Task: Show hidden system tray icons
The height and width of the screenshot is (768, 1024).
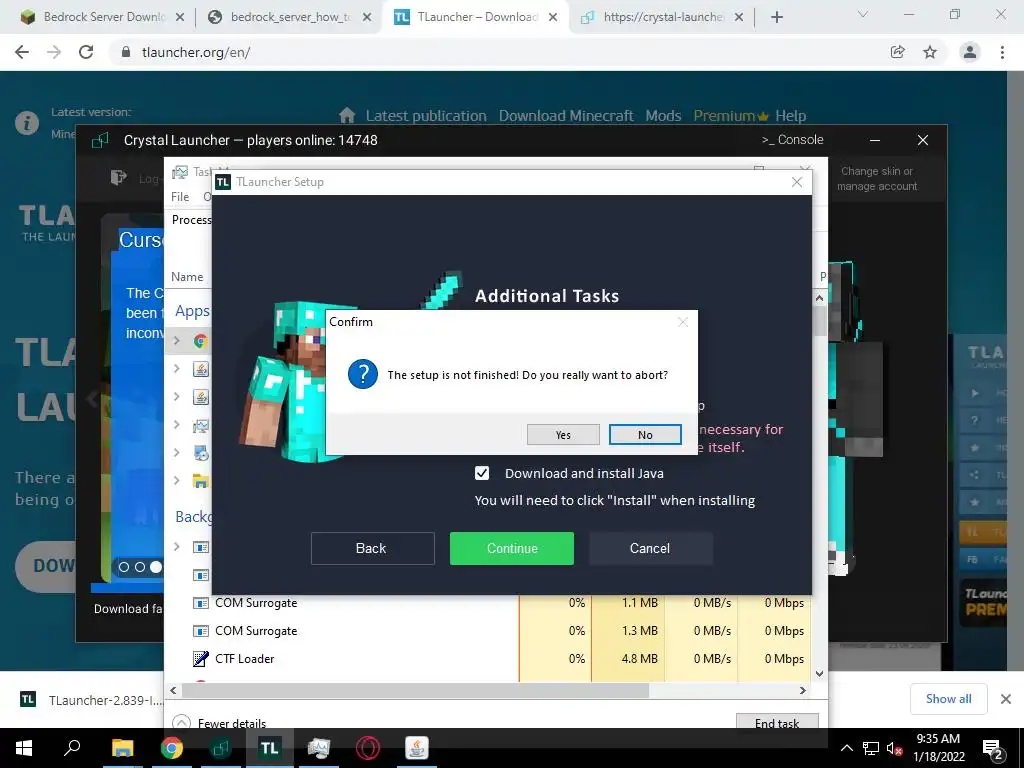Action: coord(846,748)
